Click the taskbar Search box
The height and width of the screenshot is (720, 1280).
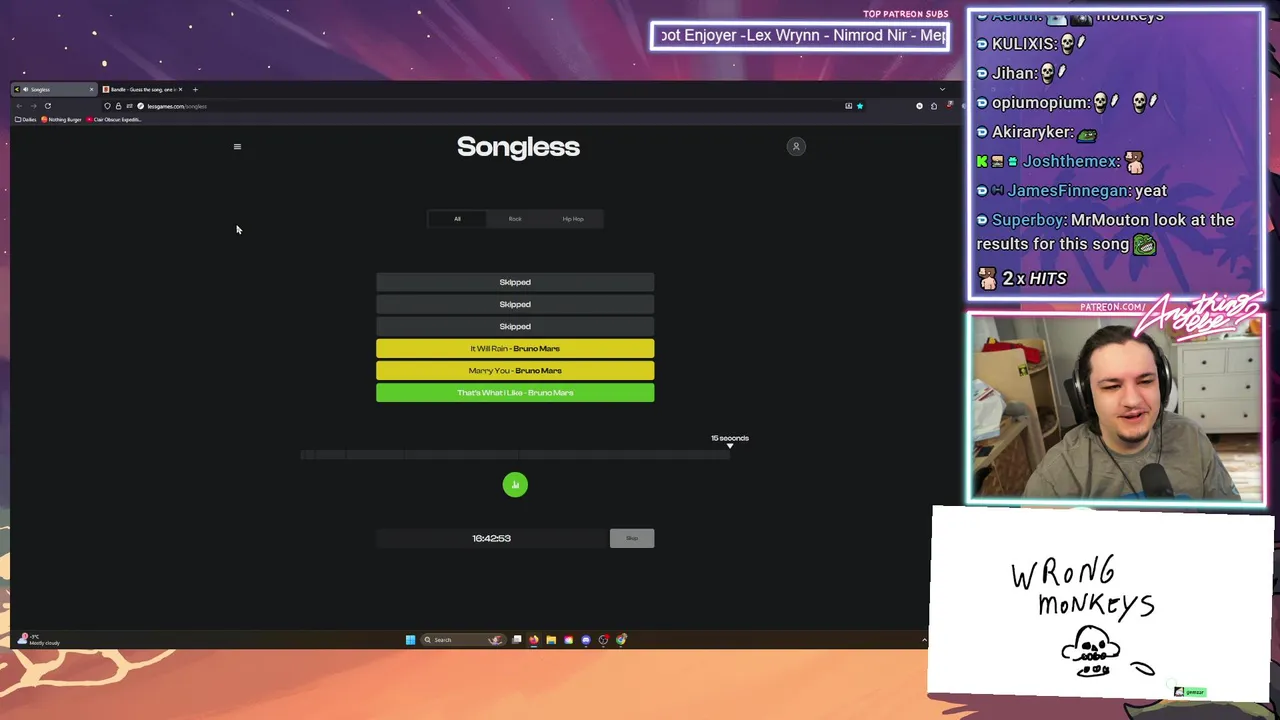tap(462, 640)
